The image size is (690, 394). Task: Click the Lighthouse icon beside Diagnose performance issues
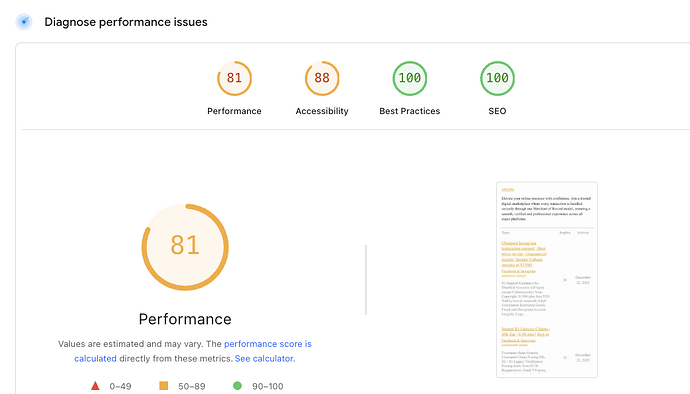24,22
